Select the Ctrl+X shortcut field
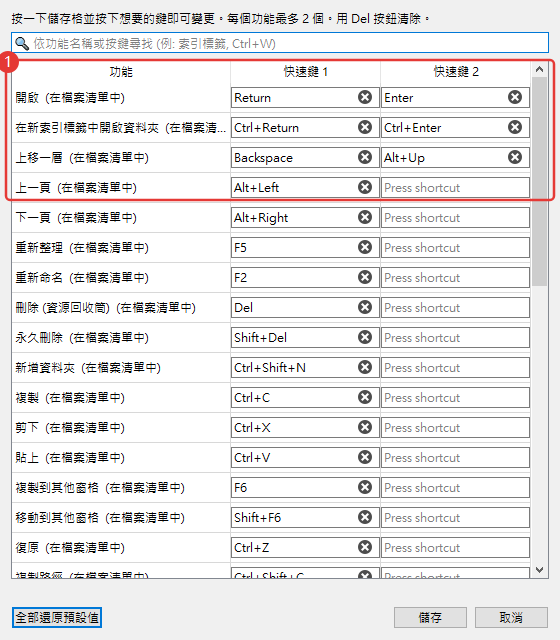 pos(305,427)
